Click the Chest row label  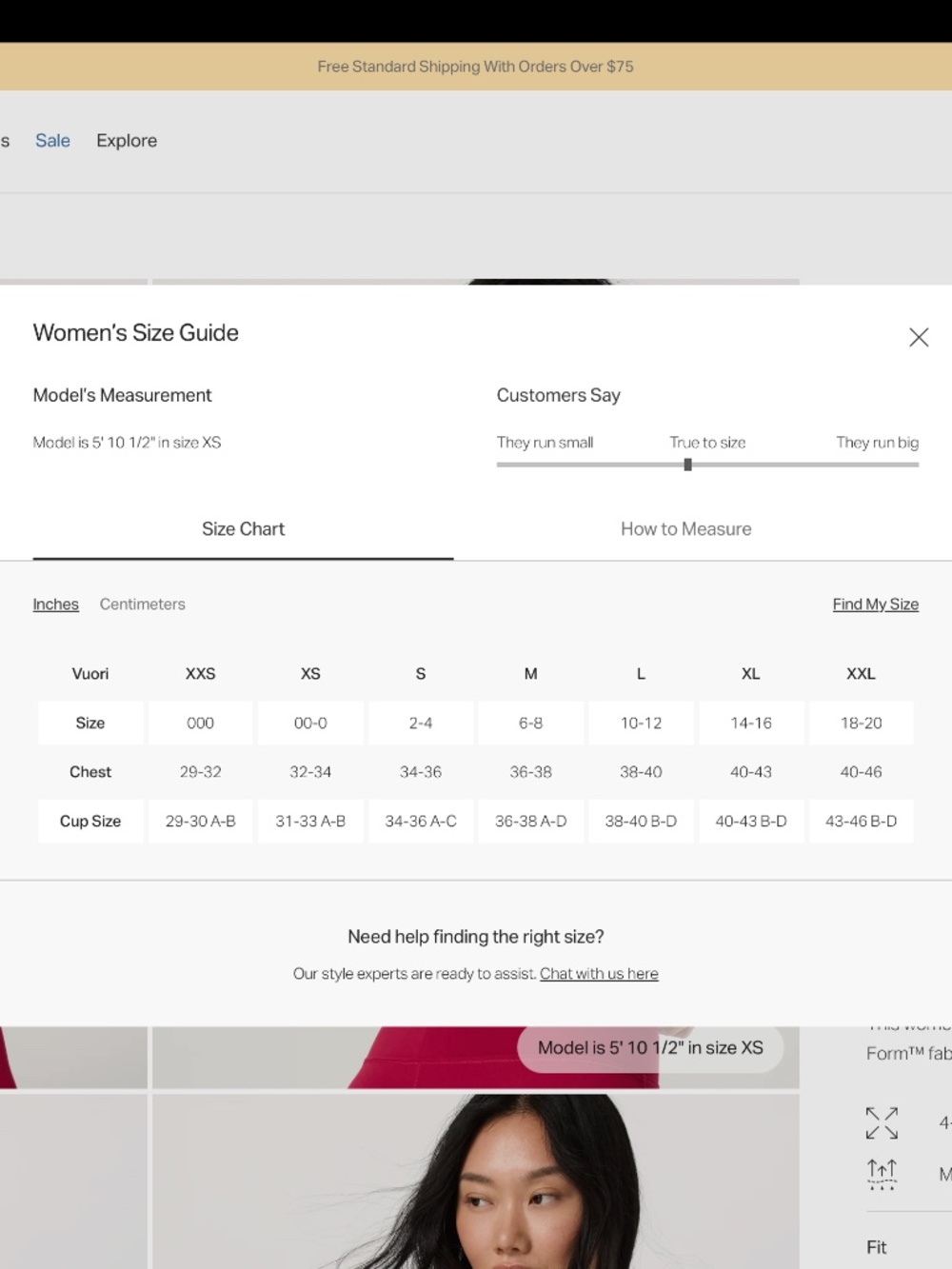pos(90,772)
